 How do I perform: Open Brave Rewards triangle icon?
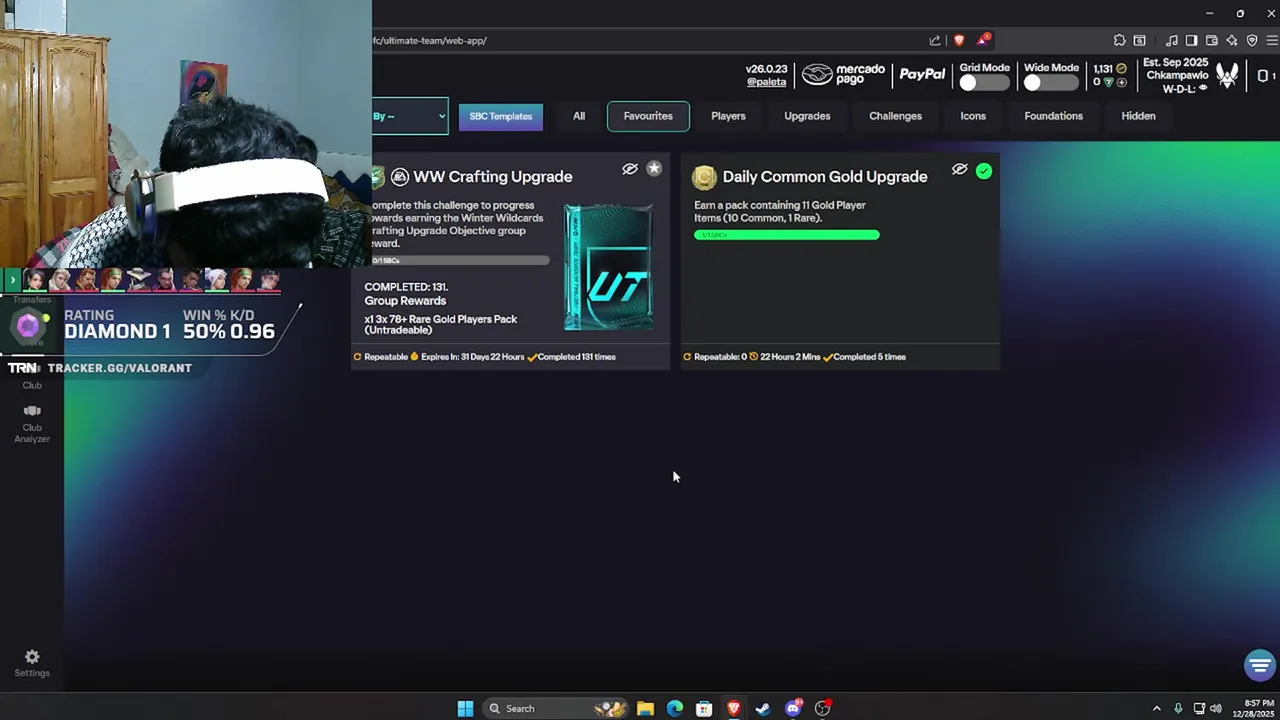pyautogui.click(x=984, y=41)
